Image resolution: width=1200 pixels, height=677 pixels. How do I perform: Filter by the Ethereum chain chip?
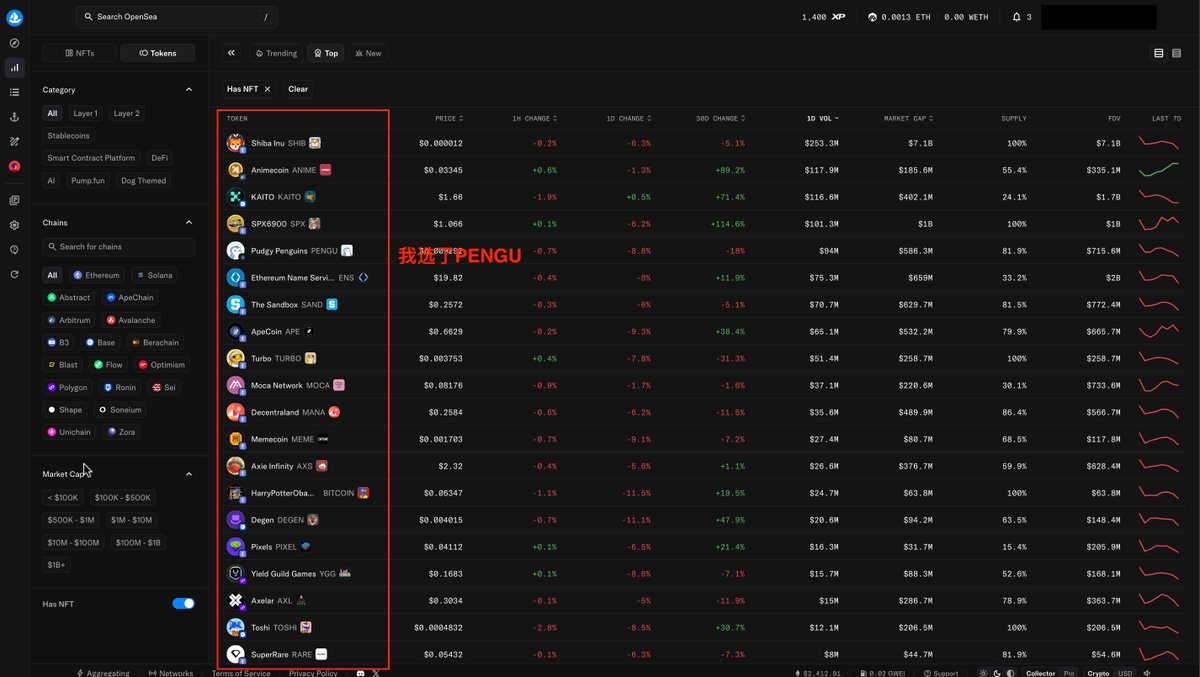pyautogui.click(x=96, y=275)
